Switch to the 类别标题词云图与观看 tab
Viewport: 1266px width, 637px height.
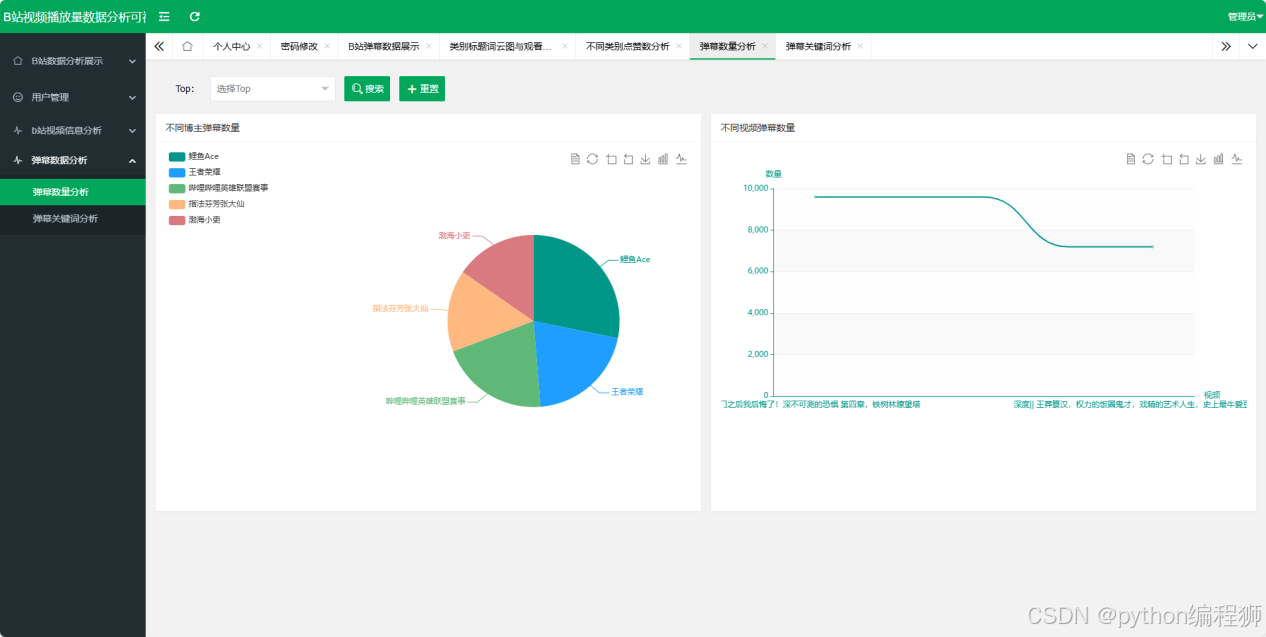[x=500, y=46]
